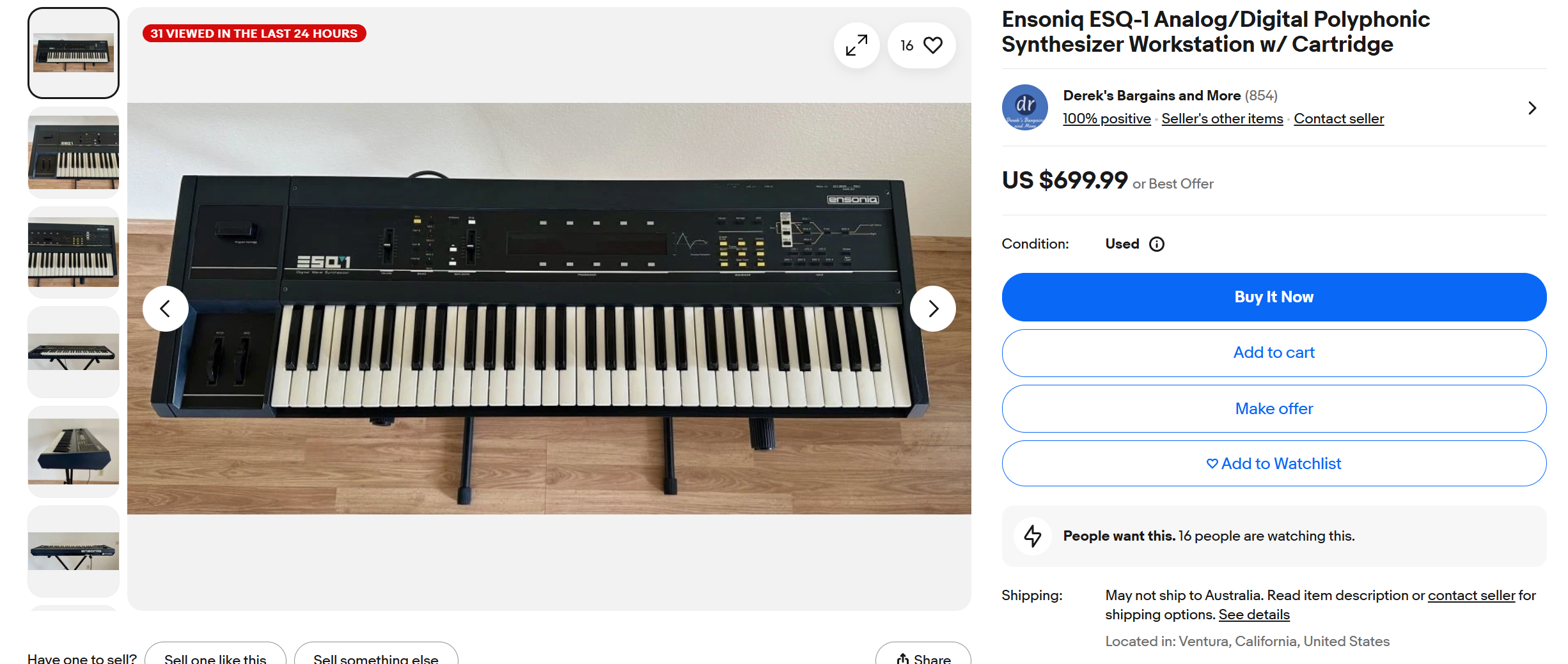
Task: Click the lightning bolt icon beside People want this
Action: tap(1032, 536)
